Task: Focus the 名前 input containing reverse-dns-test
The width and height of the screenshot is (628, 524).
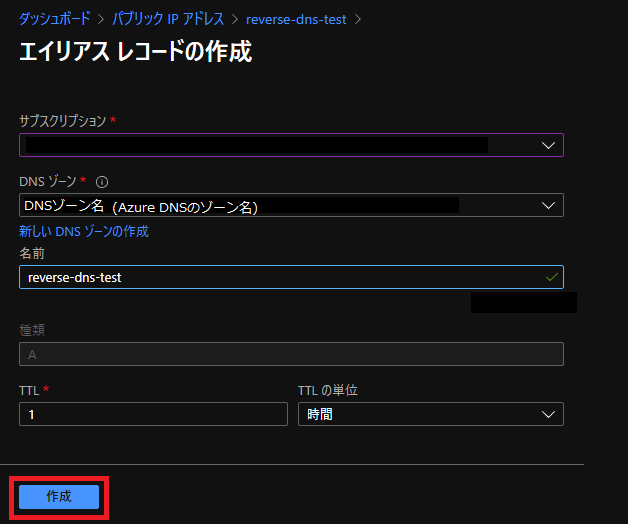Action: click(270, 277)
